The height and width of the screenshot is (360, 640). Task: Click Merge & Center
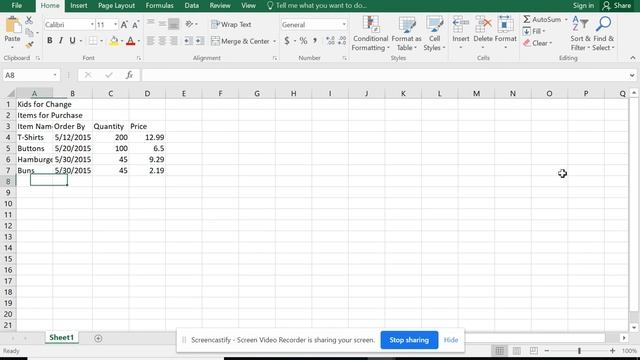240,41
